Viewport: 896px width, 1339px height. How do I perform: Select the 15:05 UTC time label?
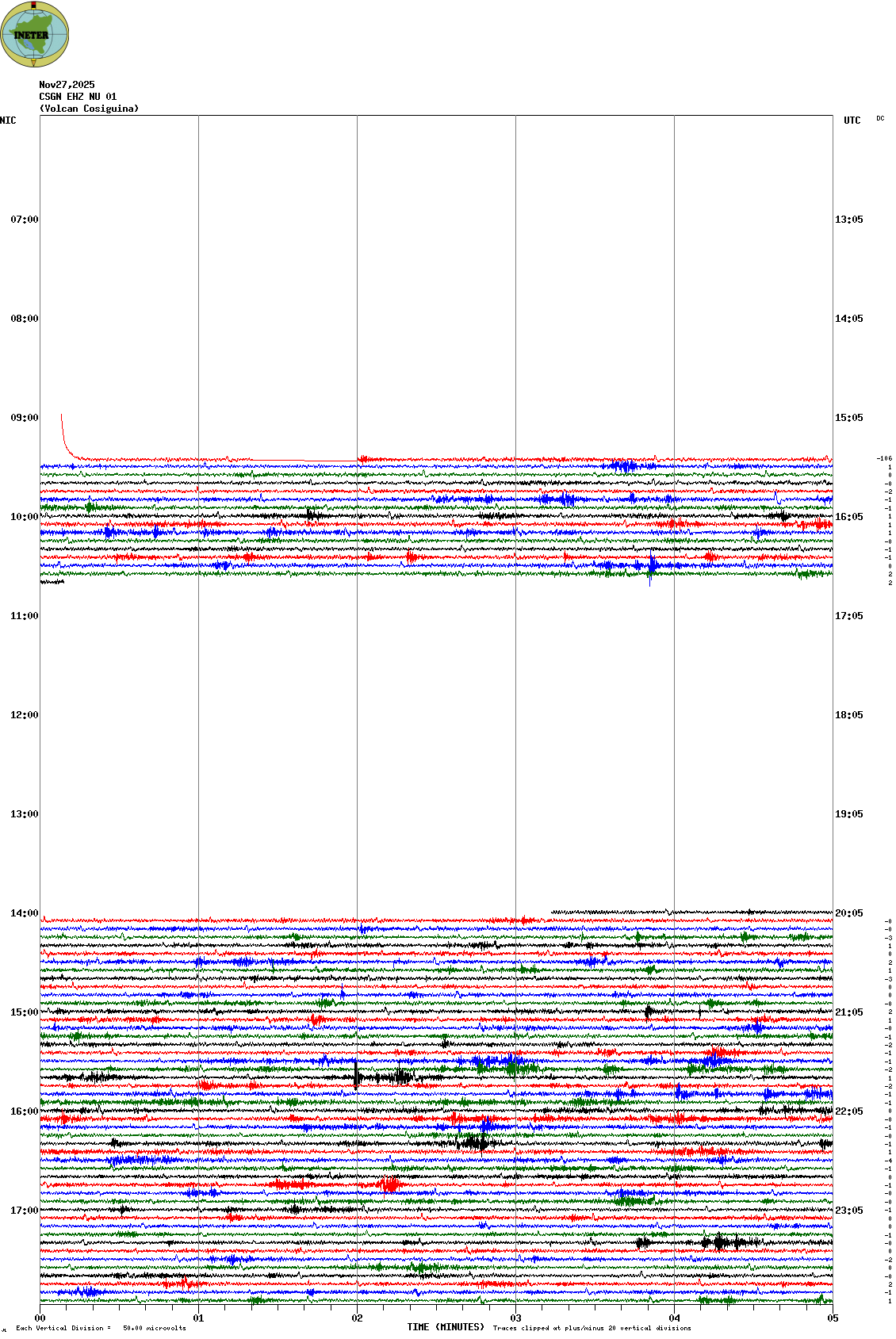(x=848, y=418)
